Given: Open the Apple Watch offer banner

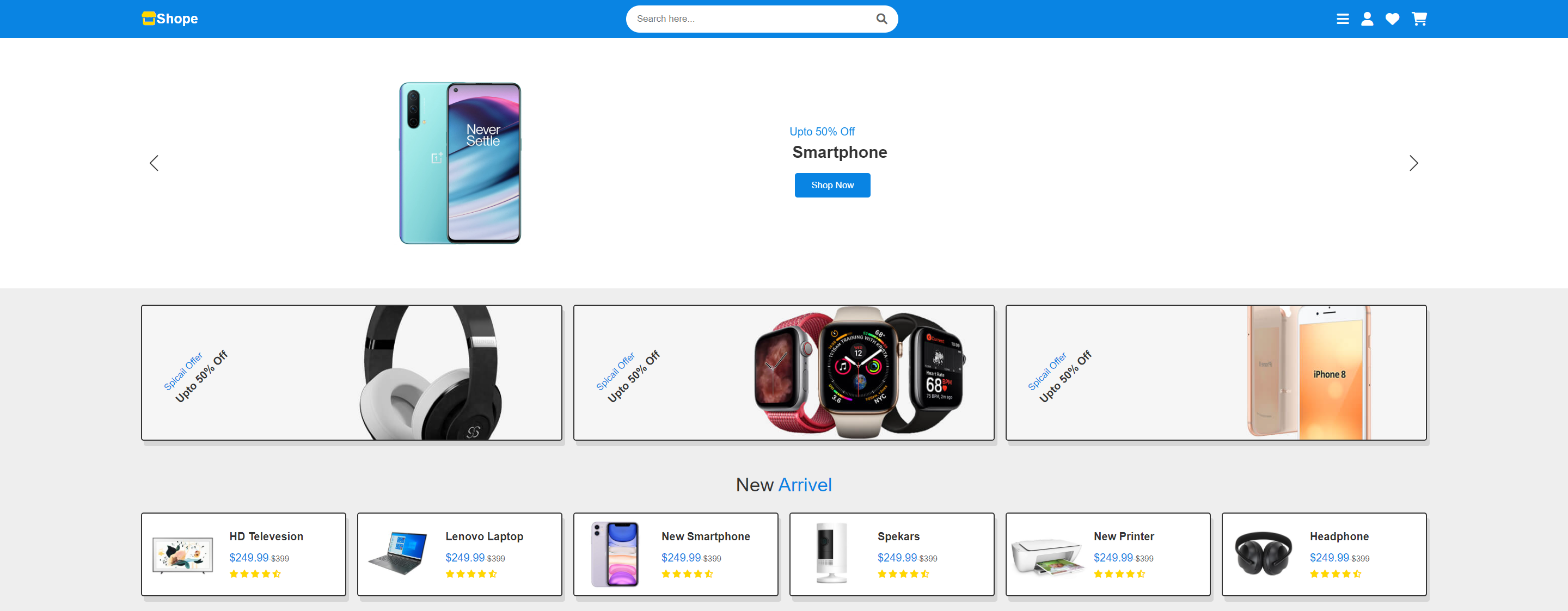Looking at the screenshot, I should [783, 373].
